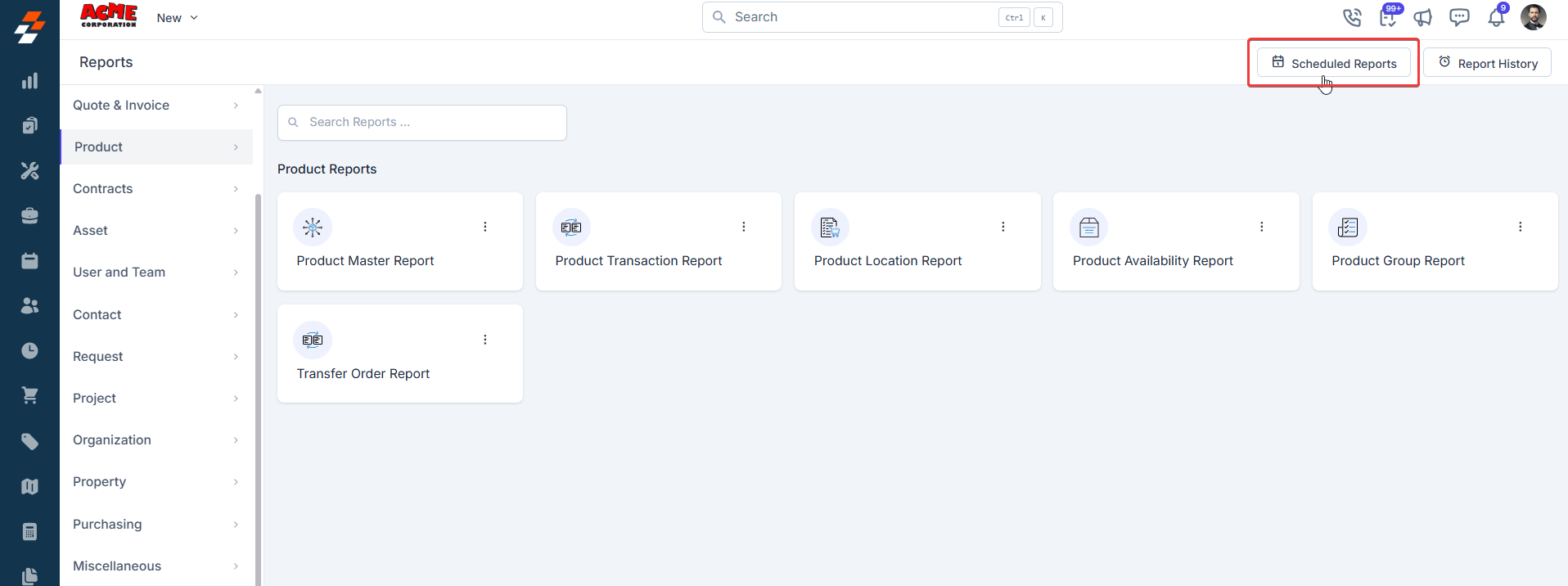
Task: Open the wrench and screwdriver sidebar icon
Action: (29, 170)
